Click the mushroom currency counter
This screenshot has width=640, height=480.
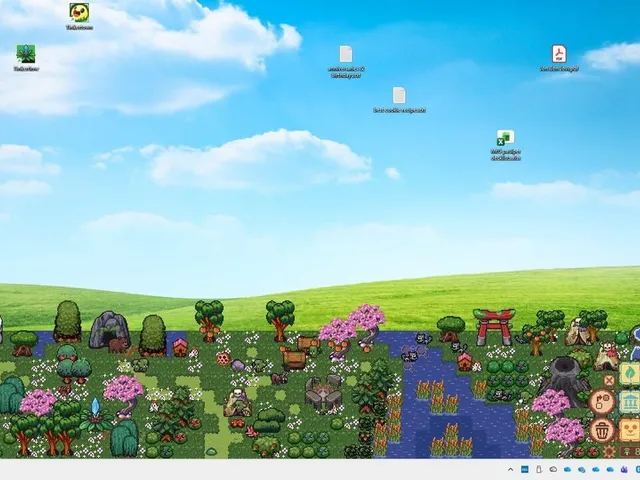[x=630, y=451]
